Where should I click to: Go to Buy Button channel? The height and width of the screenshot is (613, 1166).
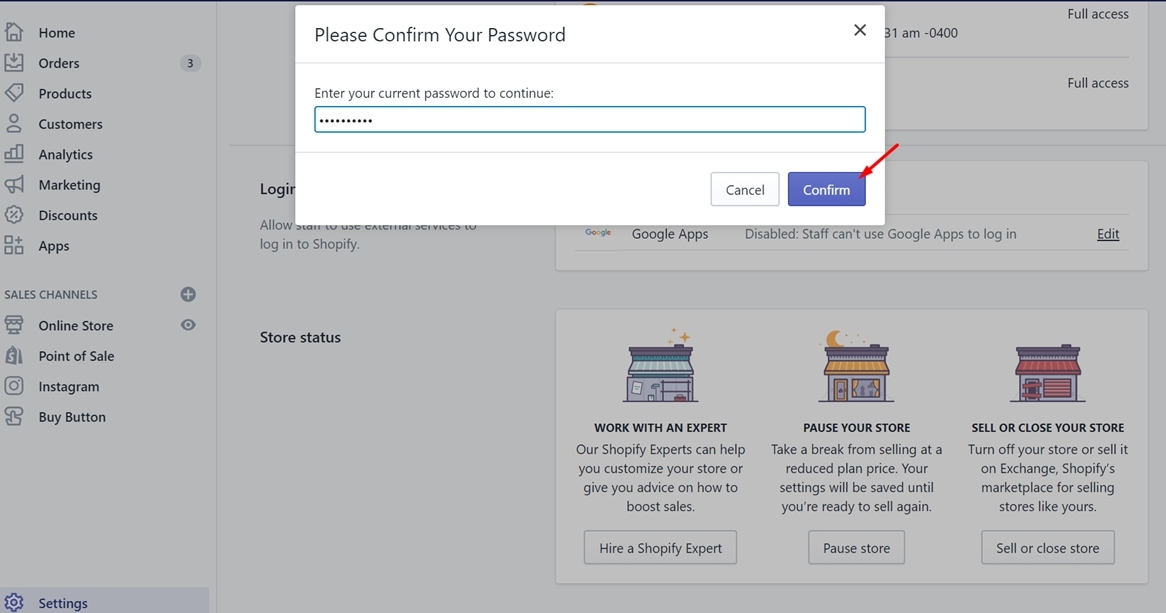click(72, 417)
